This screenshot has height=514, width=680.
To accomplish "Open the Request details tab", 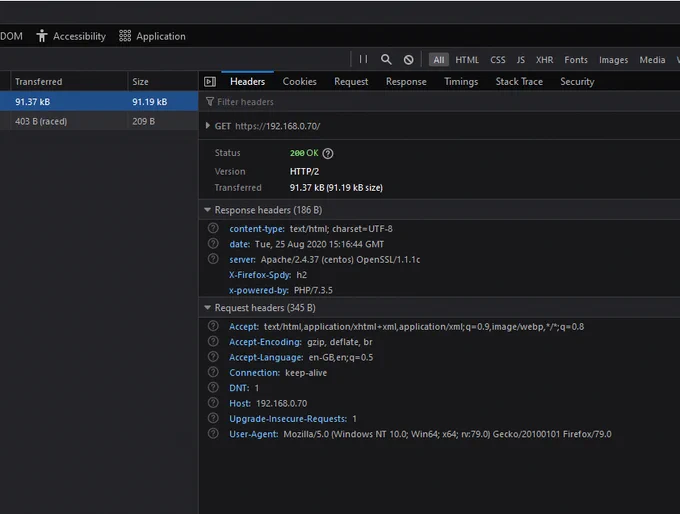I will (x=351, y=82).
